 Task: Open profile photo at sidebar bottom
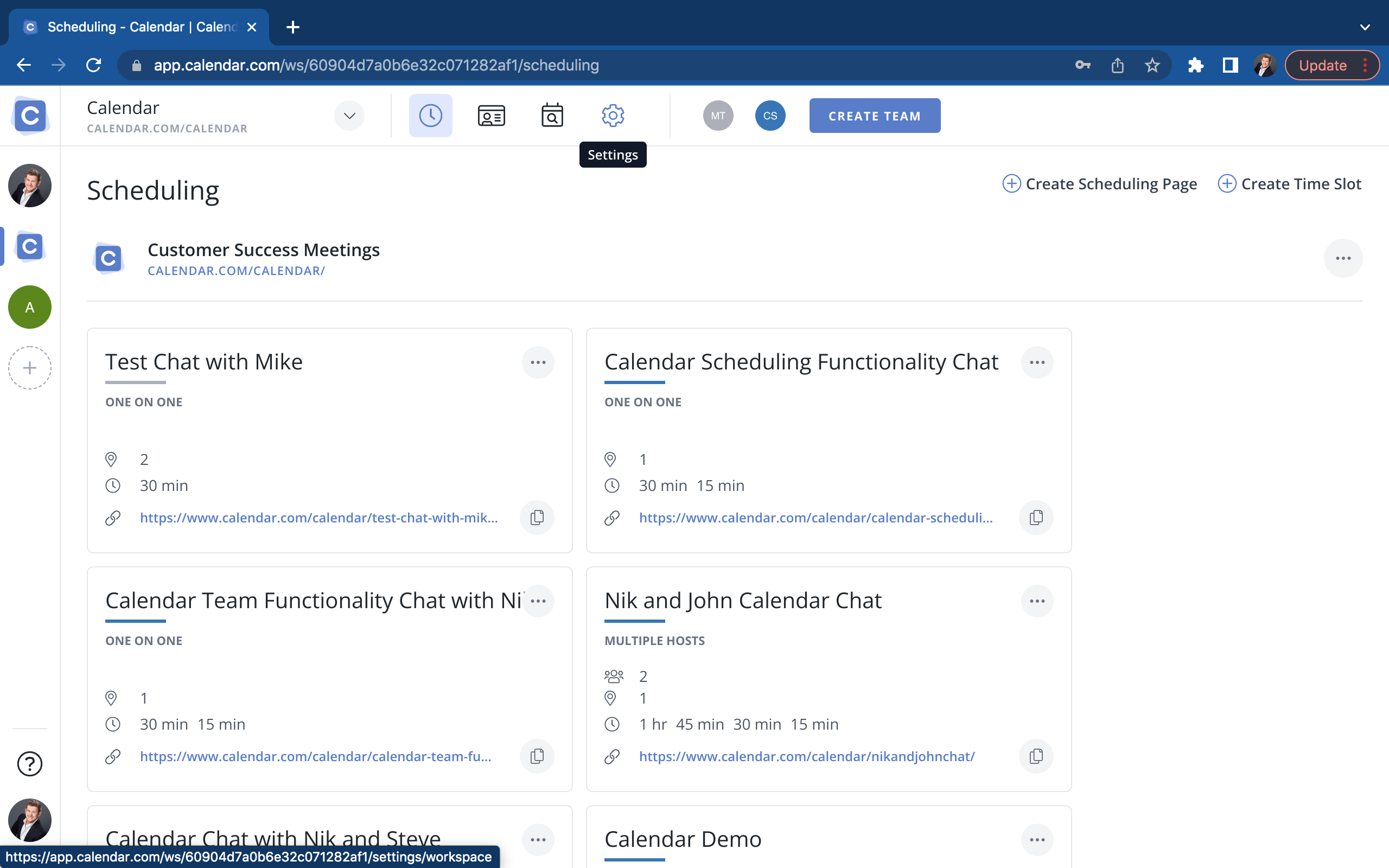click(x=30, y=820)
